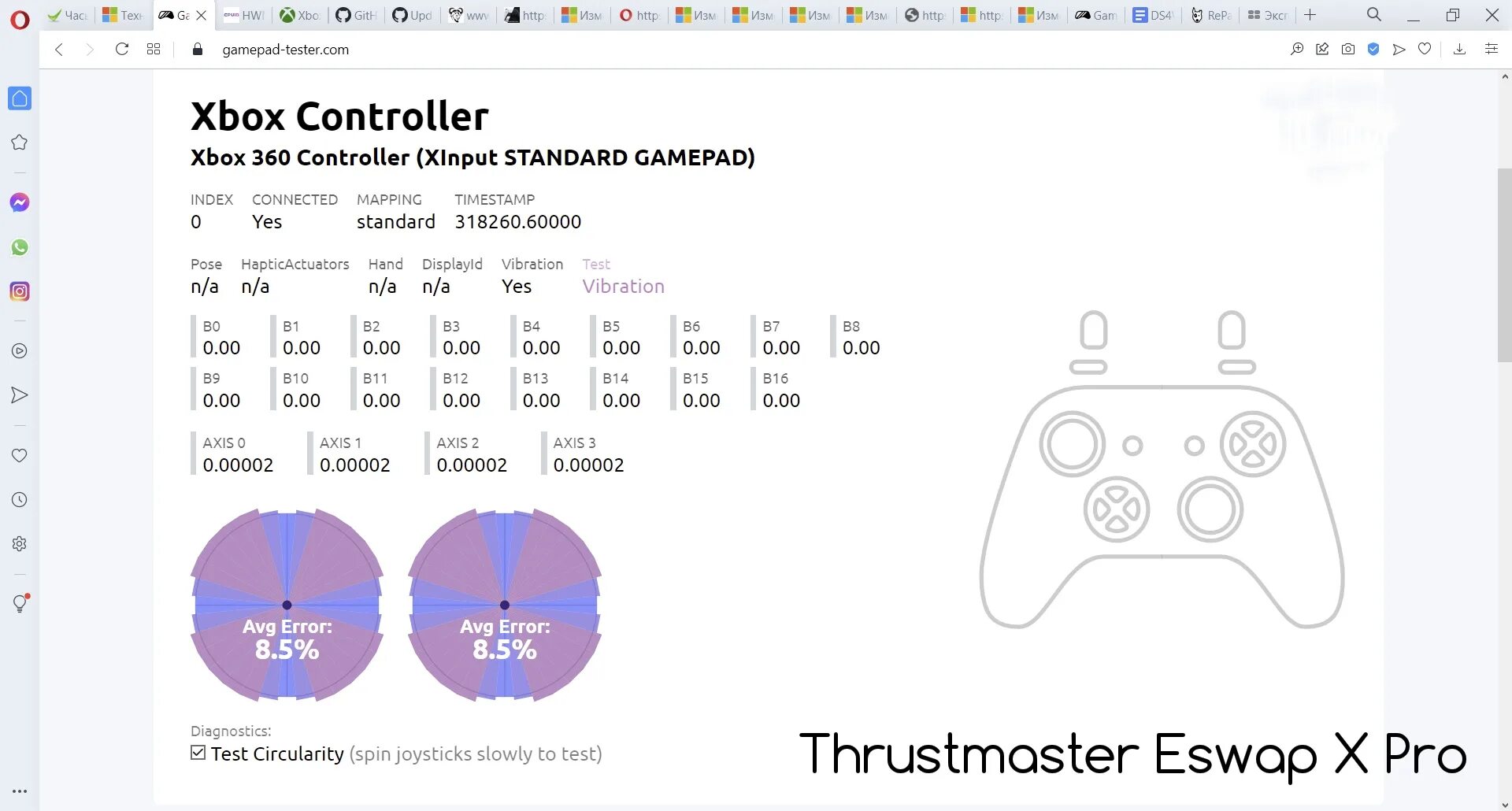The width and height of the screenshot is (1512, 811).
Task: Send page to My Flow
Action: [x=1399, y=50]
